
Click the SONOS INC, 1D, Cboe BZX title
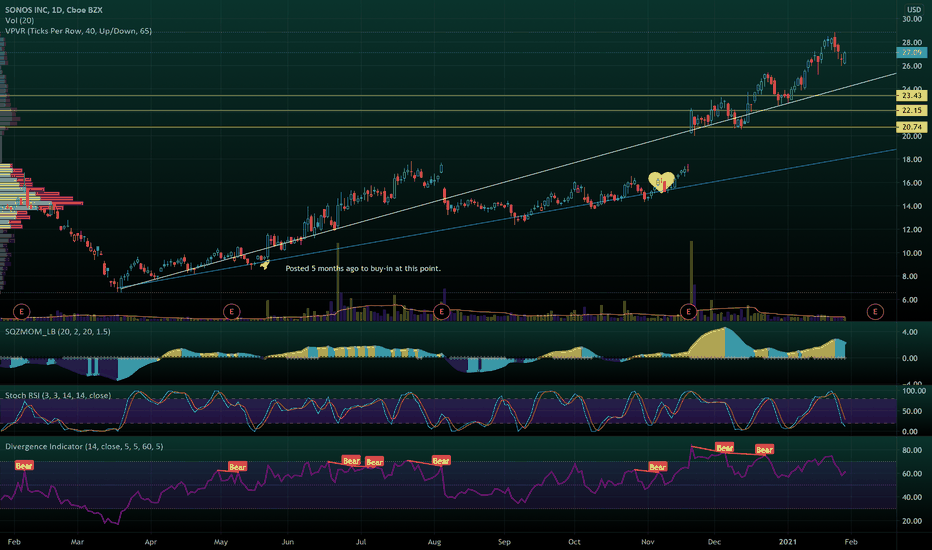(x=53, y=10)
